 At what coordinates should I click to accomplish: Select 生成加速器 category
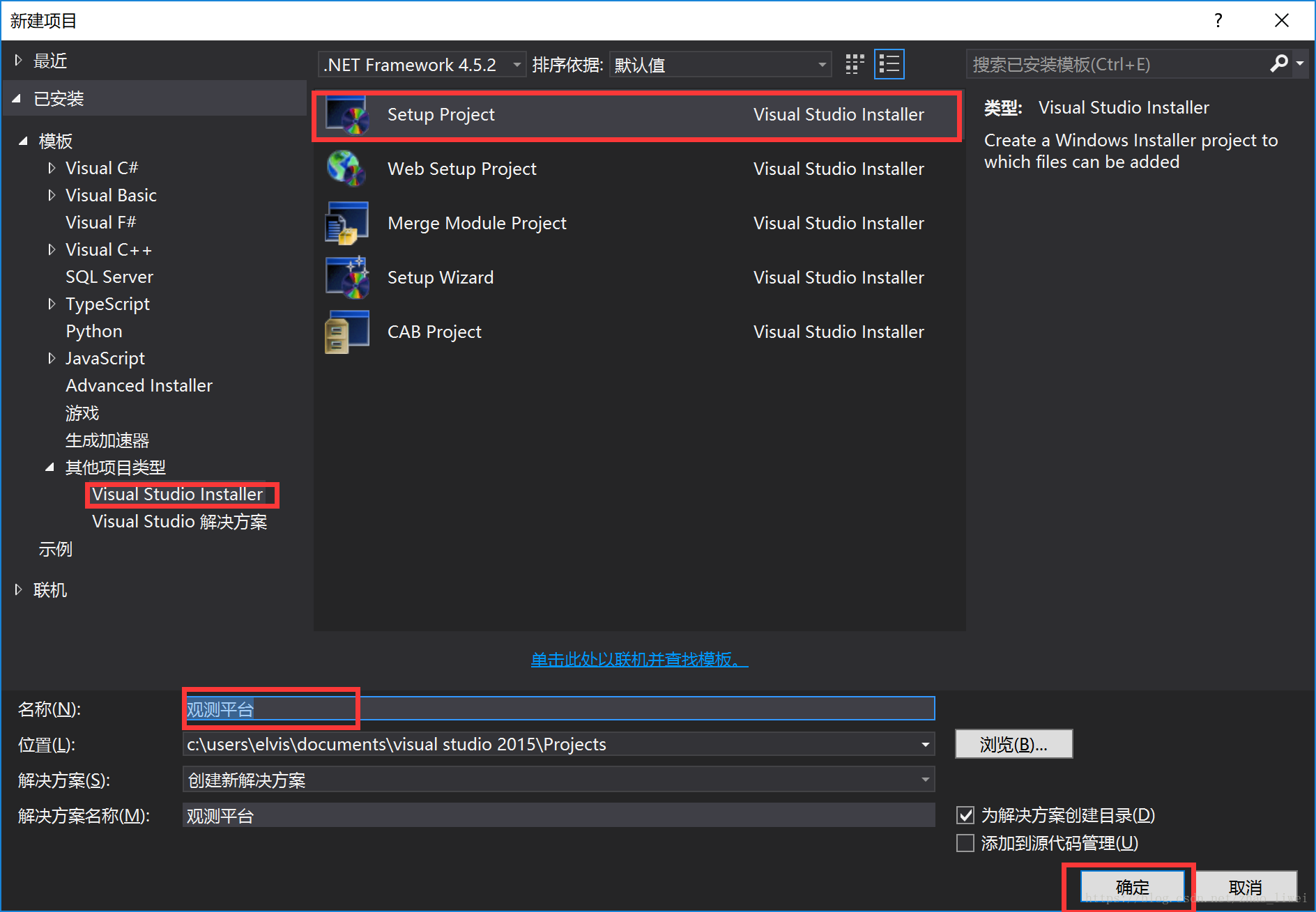click(107, 440)
